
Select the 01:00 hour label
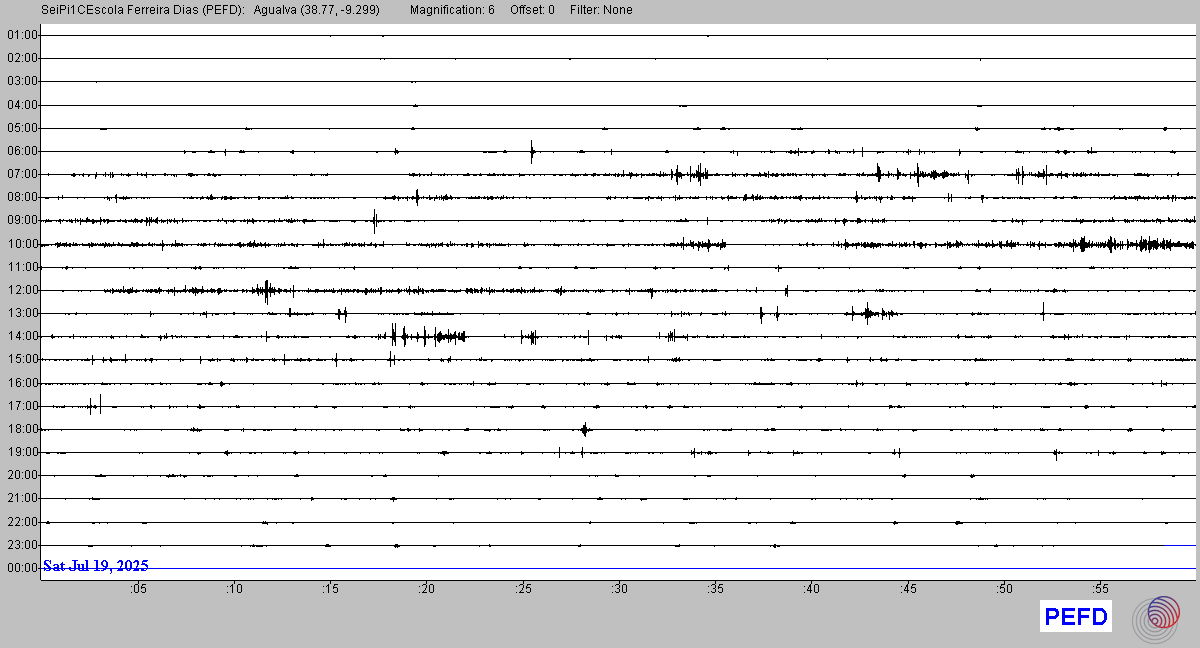tap(22, 35)
